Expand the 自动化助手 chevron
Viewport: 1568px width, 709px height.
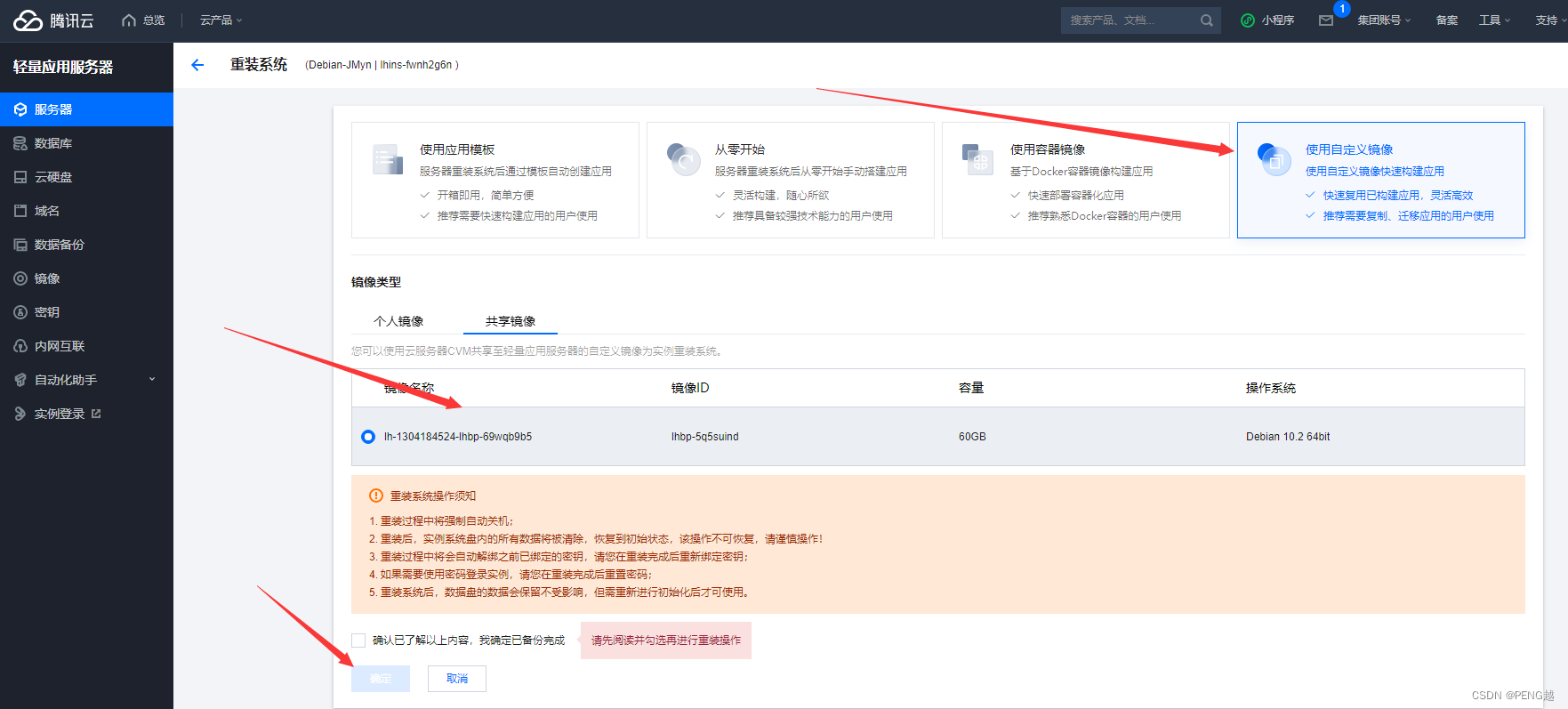[x=152, y=380]
